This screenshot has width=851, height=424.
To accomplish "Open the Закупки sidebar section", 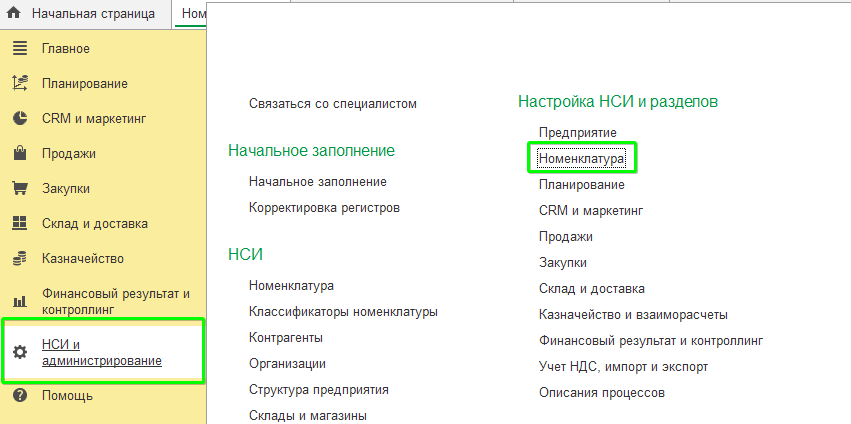I will click(x=66, y=188).
